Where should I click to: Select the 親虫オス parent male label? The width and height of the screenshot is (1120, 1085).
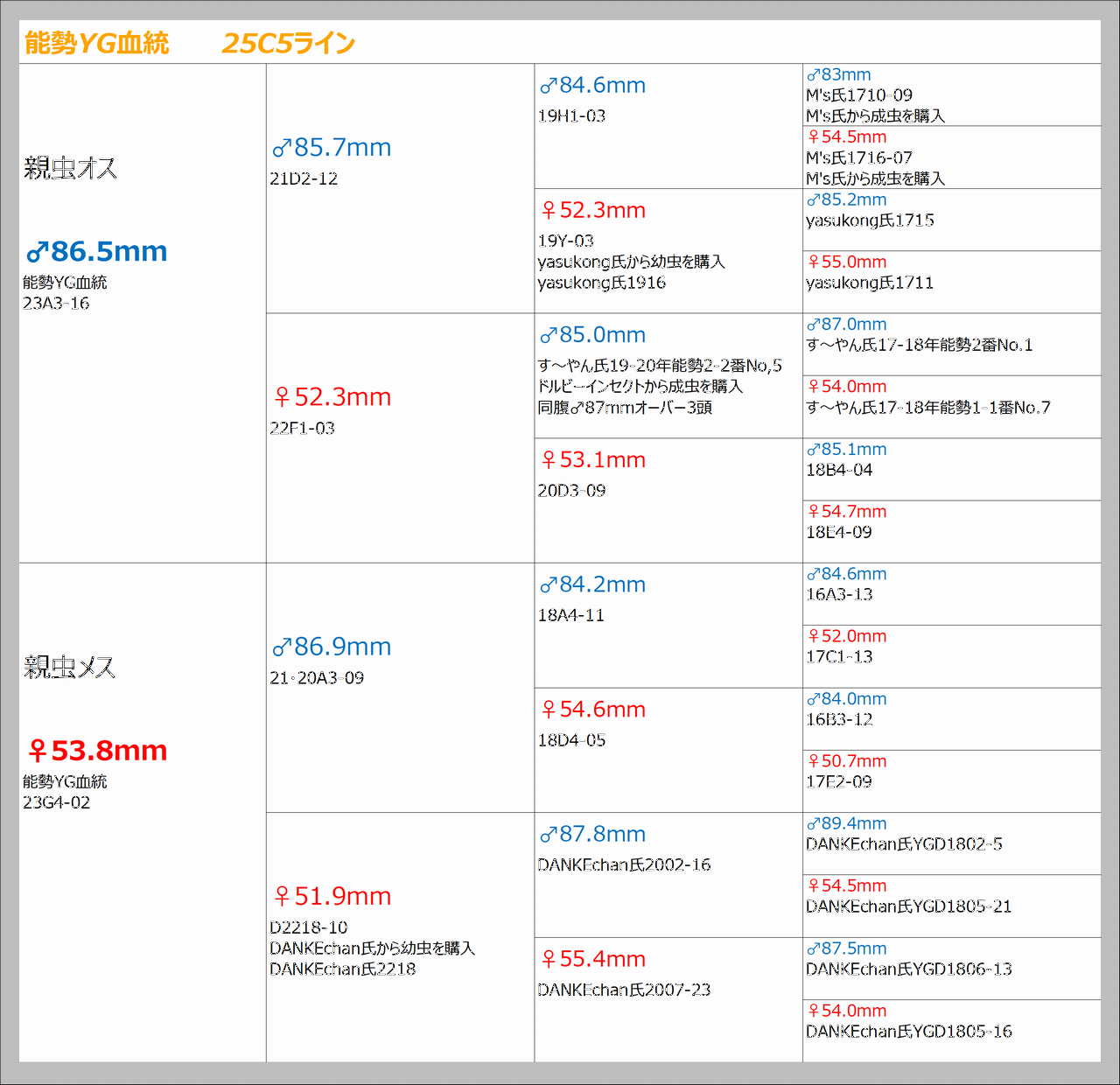click(x=70, y=168)
